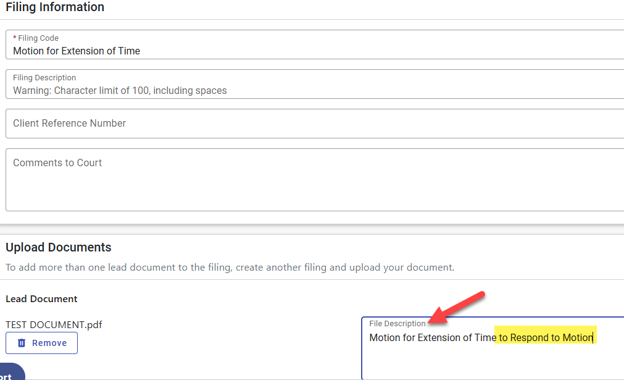Remove the TEST DOCUMENT.pdf lead document
This screenshot has width=624, height=380.
point(41,343)
